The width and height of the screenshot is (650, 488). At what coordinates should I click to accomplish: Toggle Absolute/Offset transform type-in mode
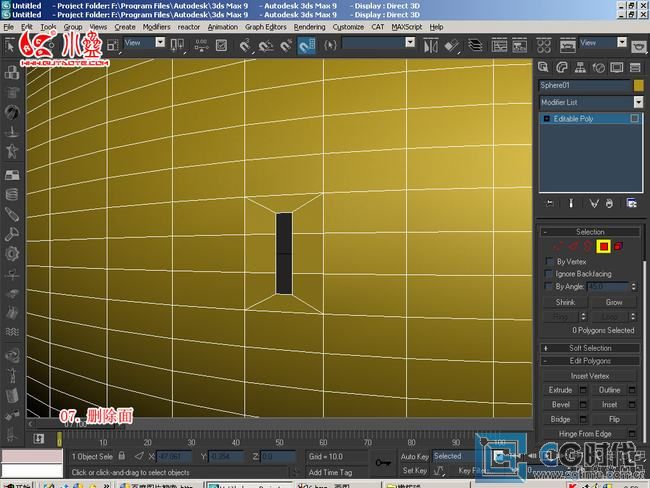pos(139,456)
